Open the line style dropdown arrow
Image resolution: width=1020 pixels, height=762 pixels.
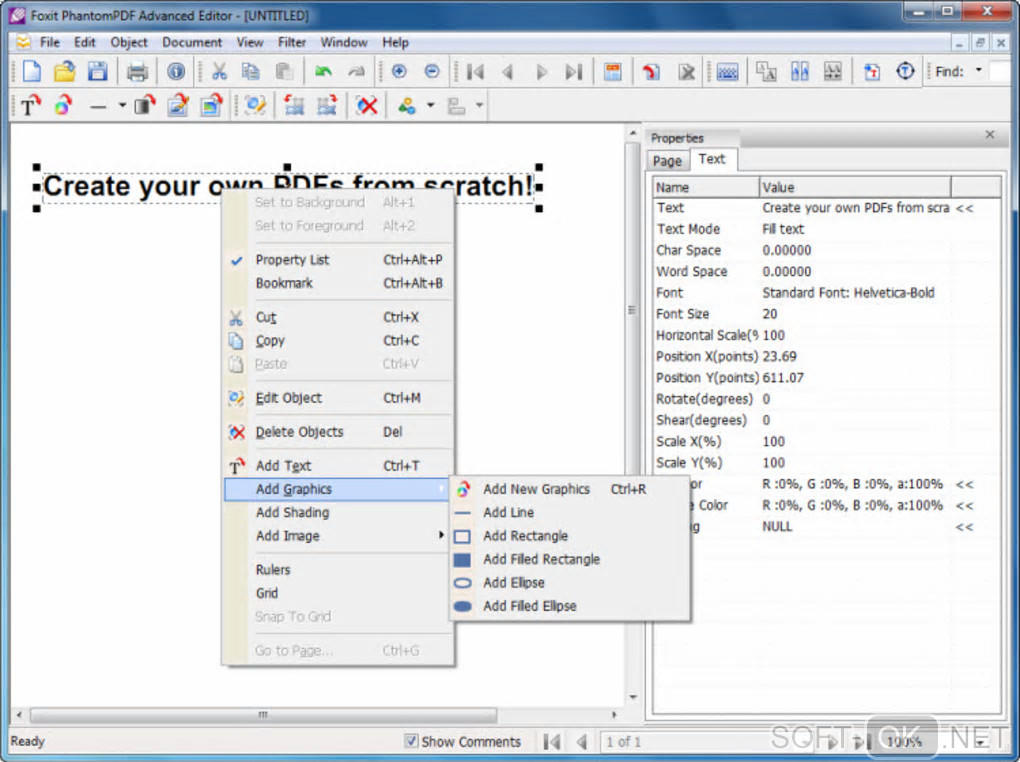click(122, 106)
